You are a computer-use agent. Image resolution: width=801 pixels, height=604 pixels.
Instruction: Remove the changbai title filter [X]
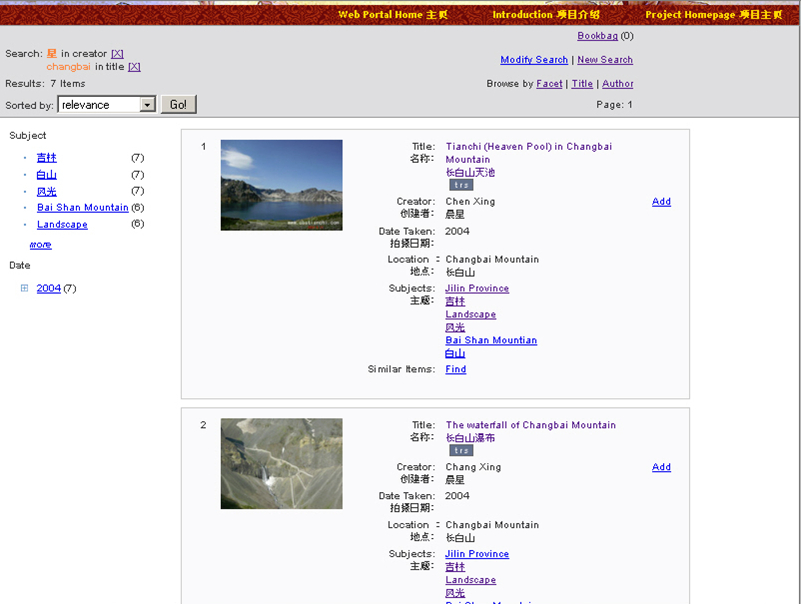(134, 67)
